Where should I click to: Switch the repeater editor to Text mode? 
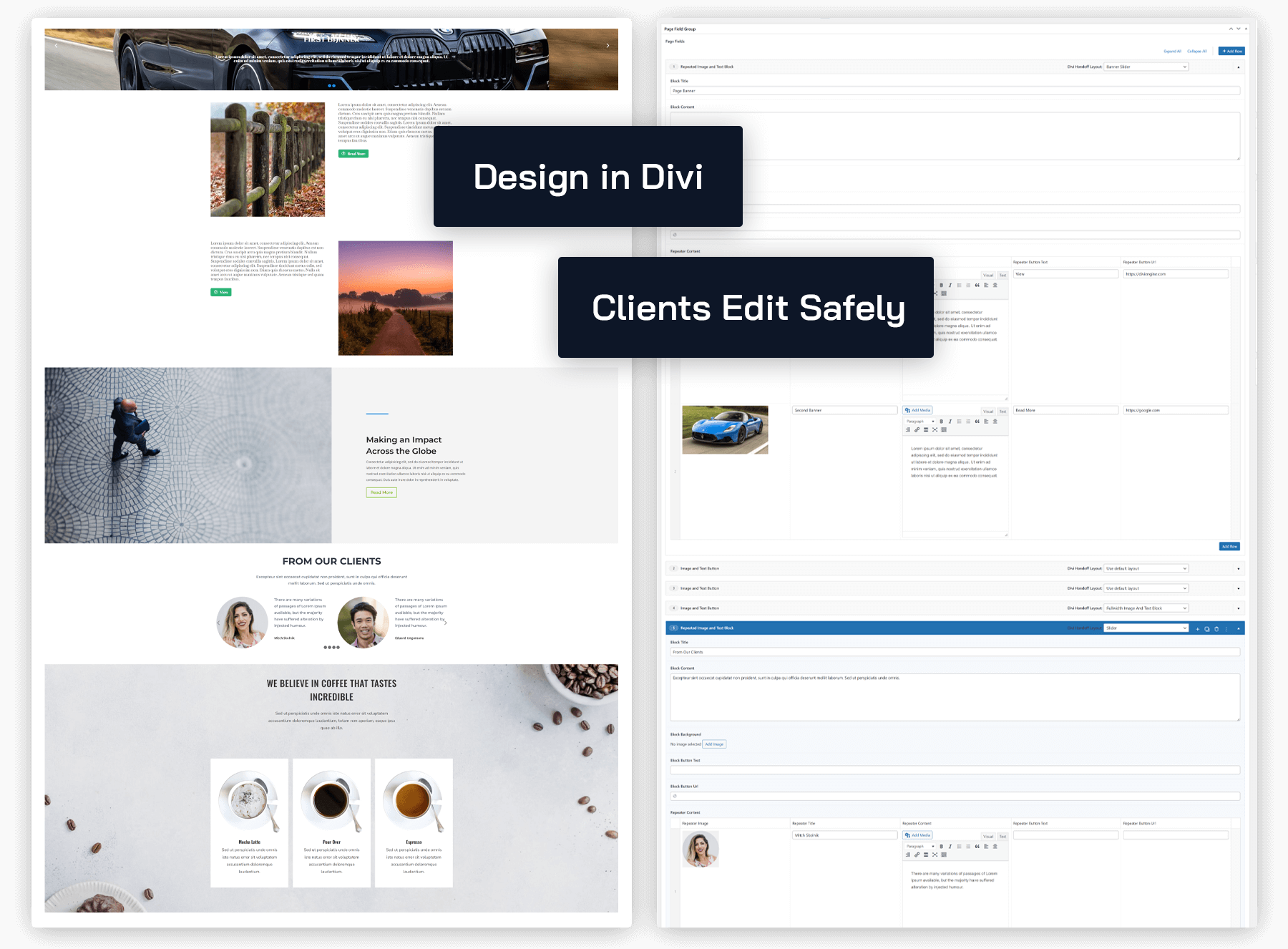[x=1002, y=835]
